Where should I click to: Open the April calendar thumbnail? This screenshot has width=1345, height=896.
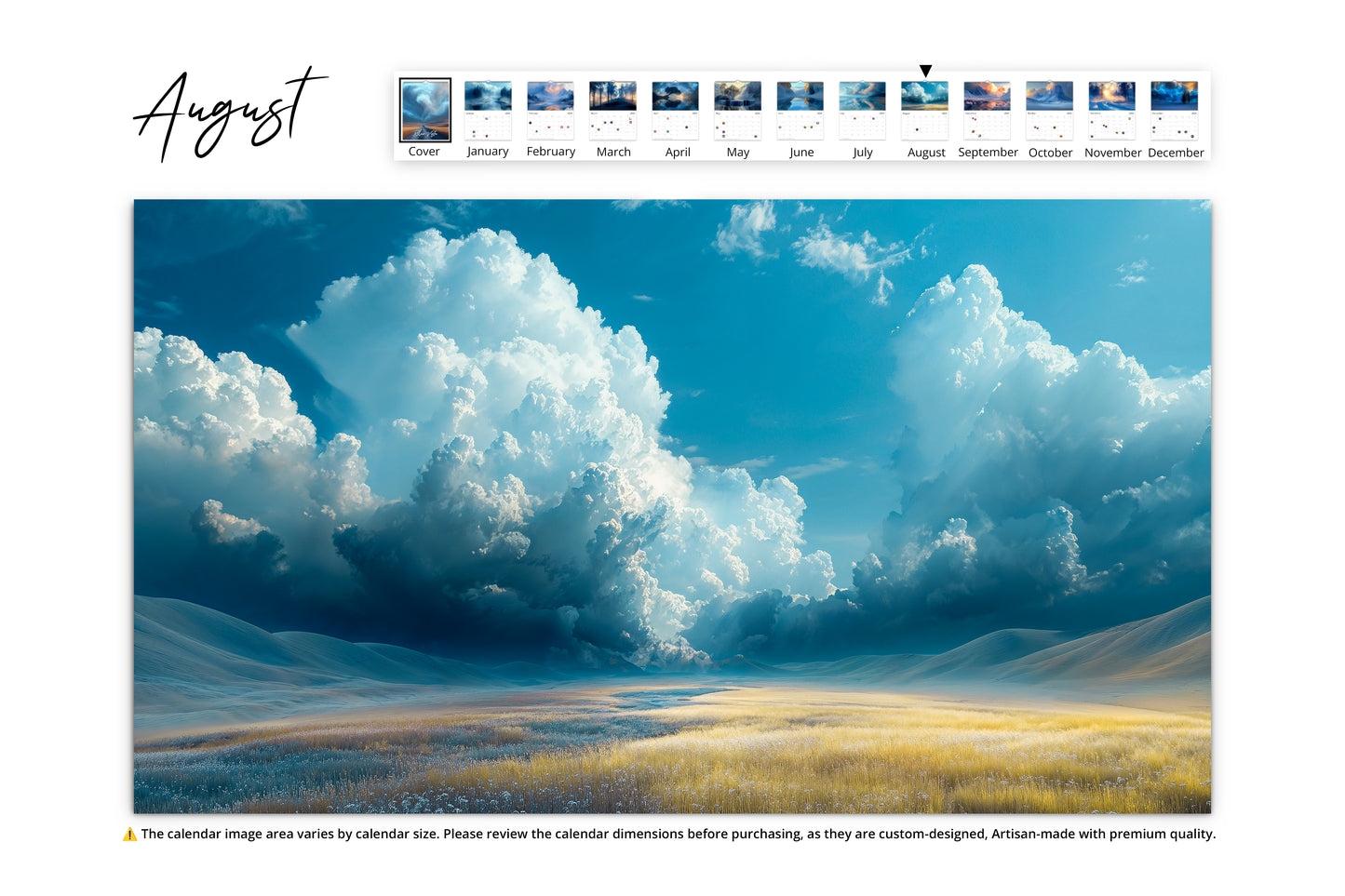point(675,111)
